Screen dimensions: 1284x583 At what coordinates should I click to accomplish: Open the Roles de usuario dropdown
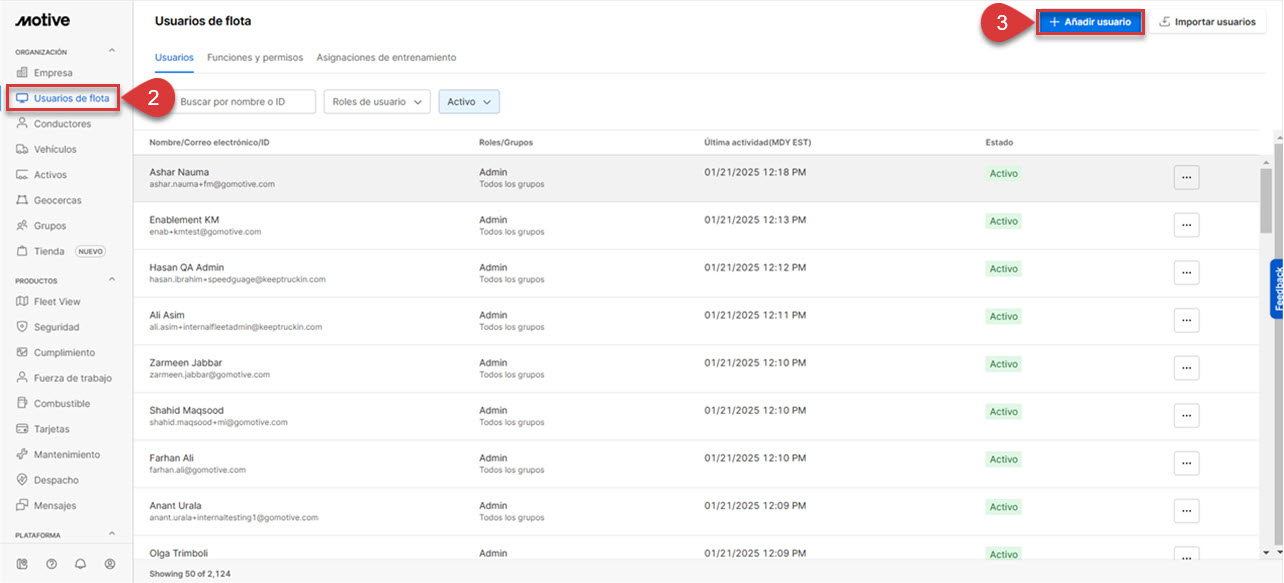(377, 102)
